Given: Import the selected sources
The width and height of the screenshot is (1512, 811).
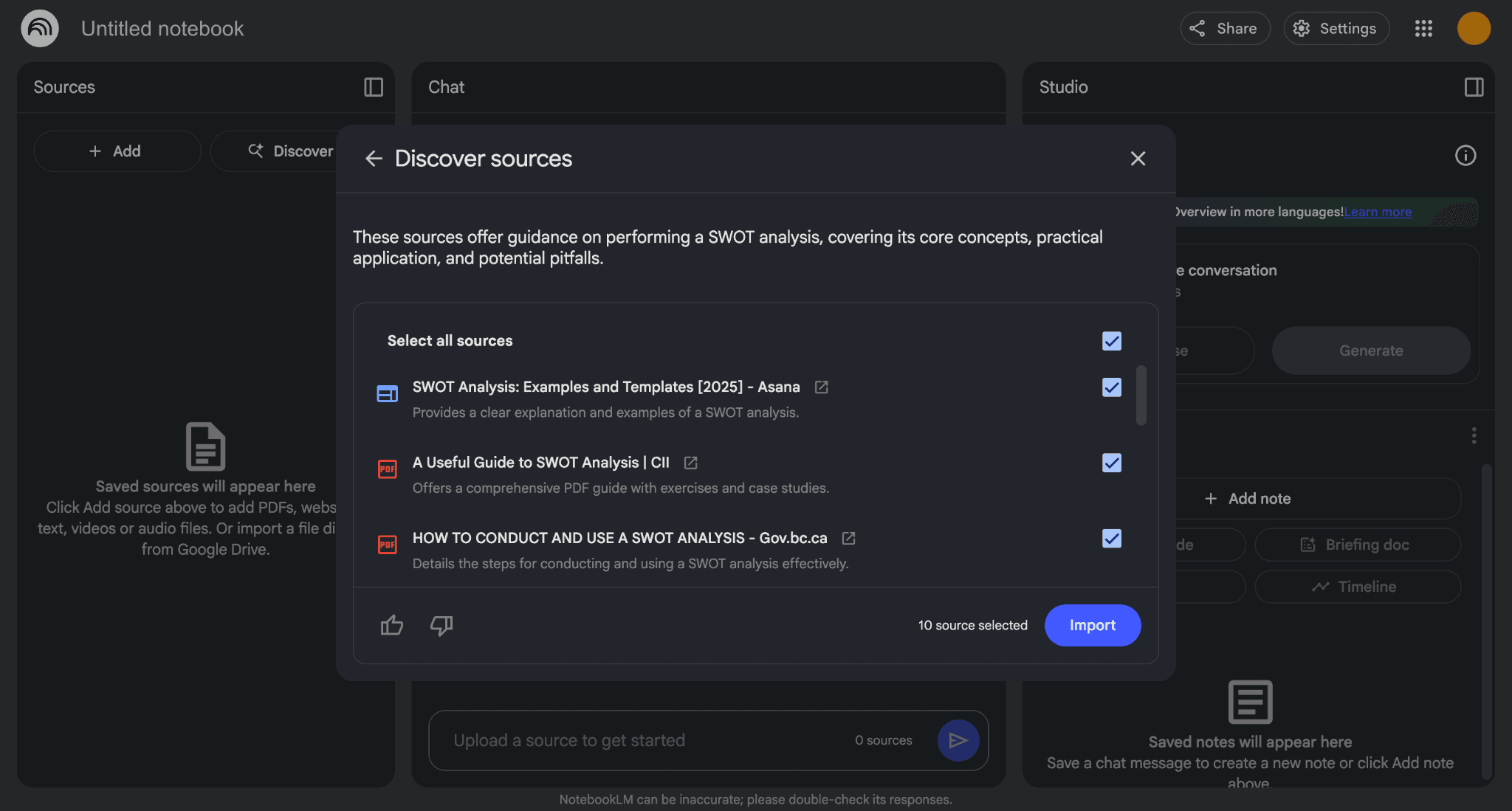Looking at the screenshot, I should 1092,625.
